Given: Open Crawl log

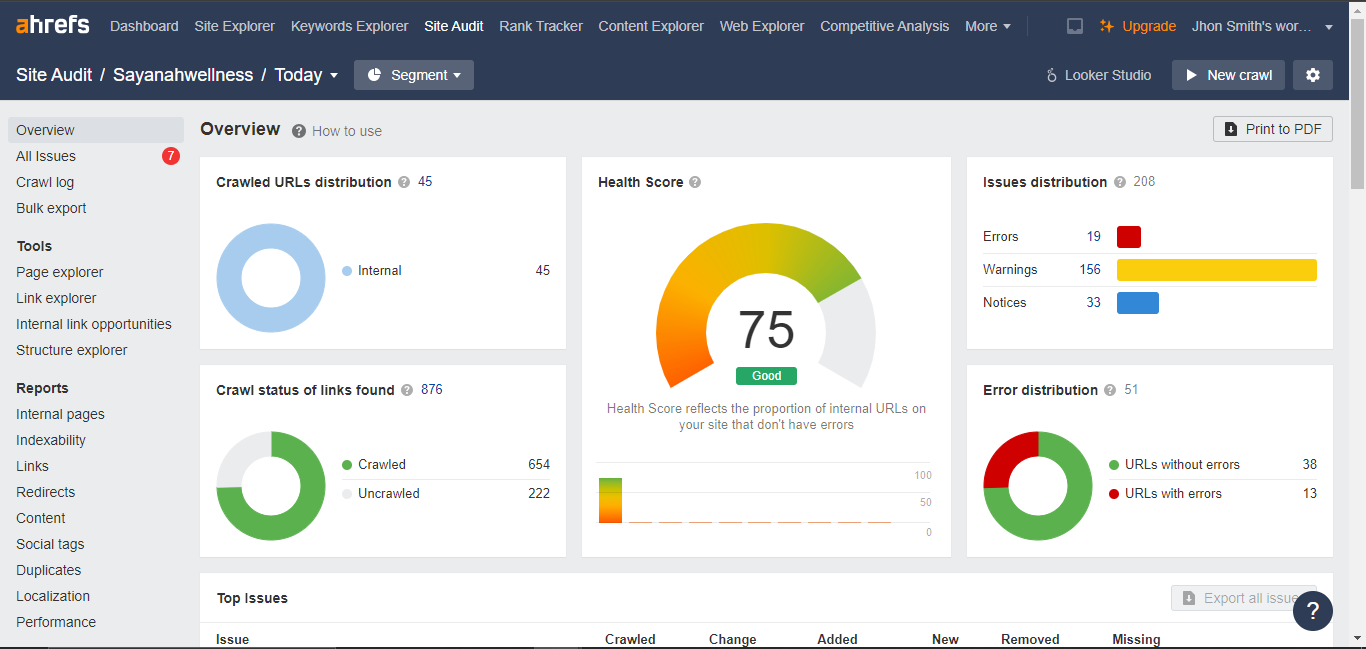Looking at the screenshot, I should point(45,182).
